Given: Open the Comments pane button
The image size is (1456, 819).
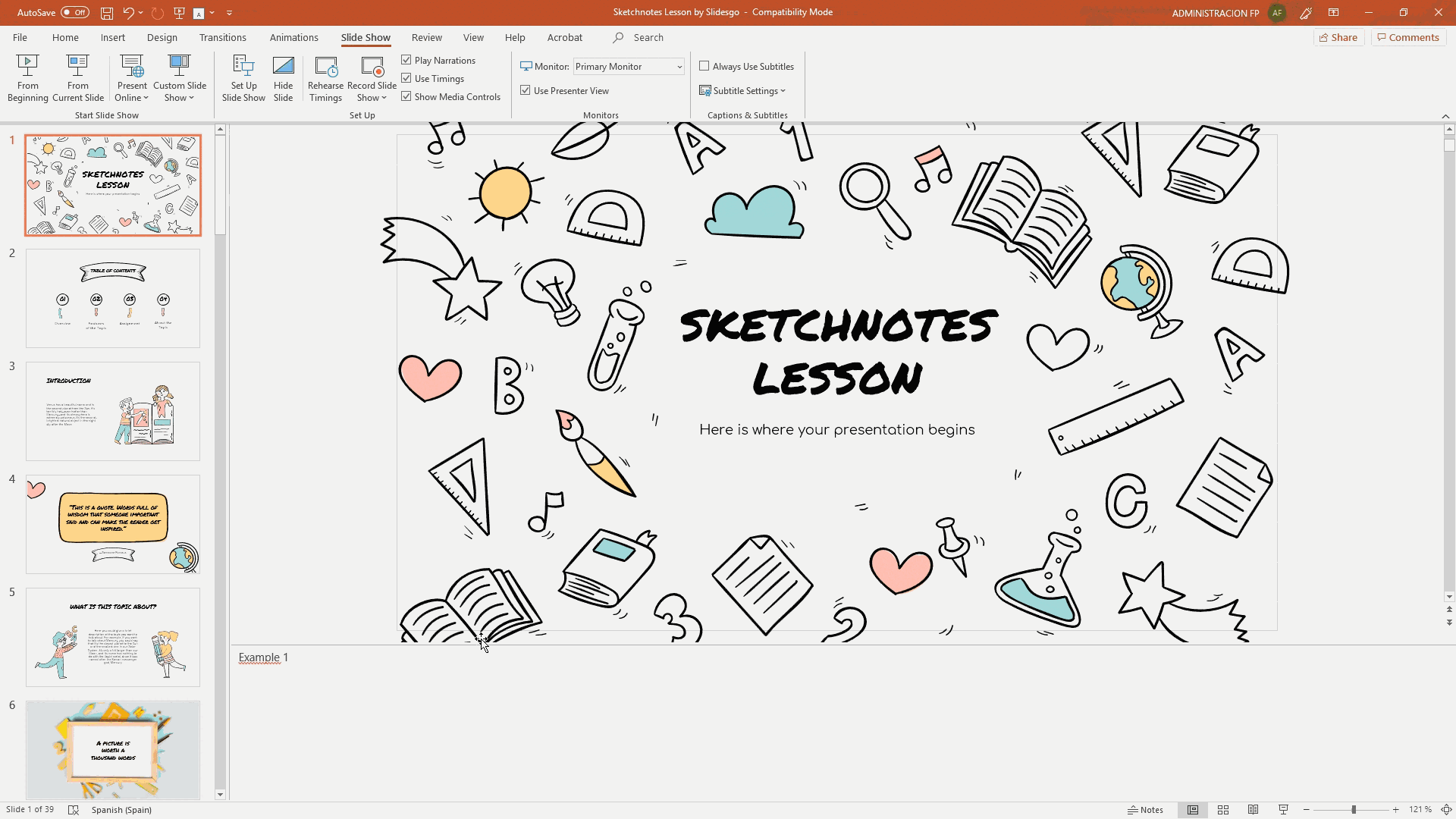Looking at the screenshot, I should (1408, 37).
